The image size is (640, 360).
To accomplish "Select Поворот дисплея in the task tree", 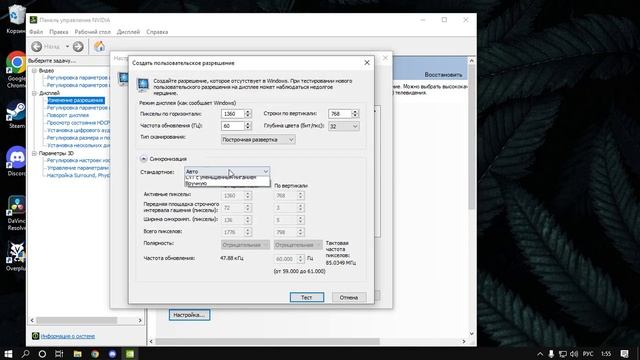I will coord(68,116).
